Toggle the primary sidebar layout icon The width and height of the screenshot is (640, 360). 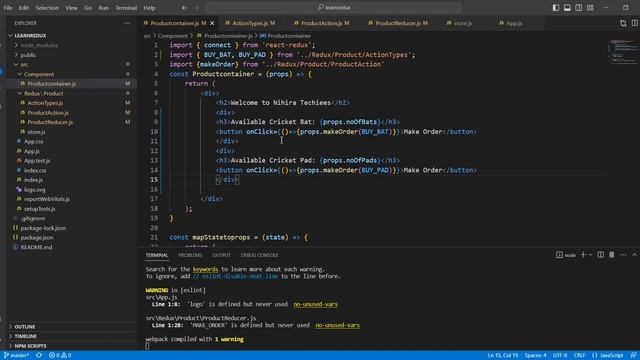click(x=556, y=7)
